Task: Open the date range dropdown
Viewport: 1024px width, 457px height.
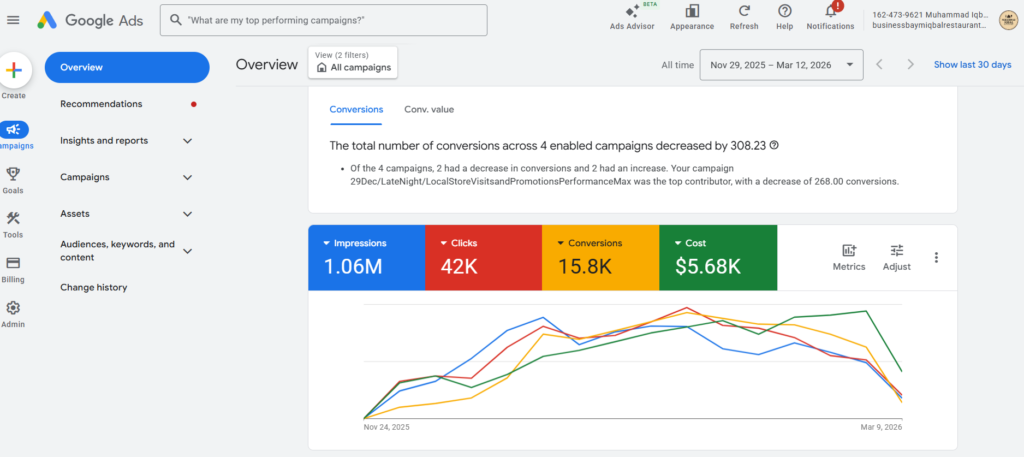Action: (x=781, y=65)
